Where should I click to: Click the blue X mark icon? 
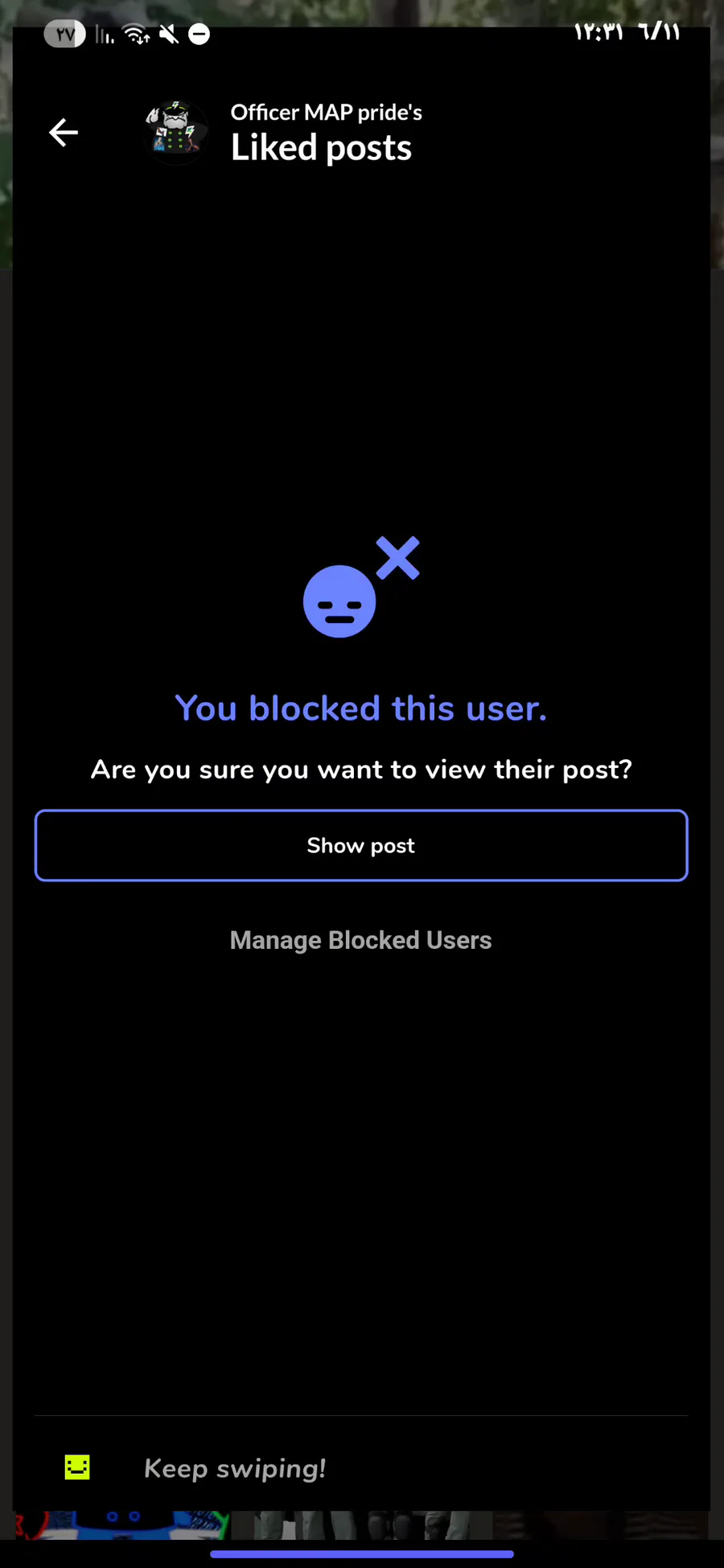pos(397,558)
